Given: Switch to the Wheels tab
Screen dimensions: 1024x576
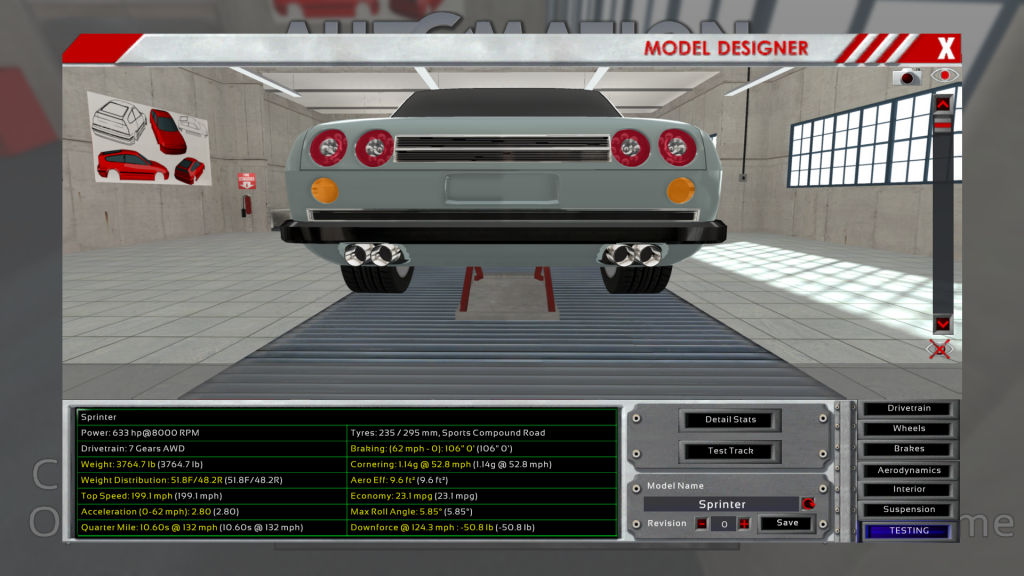Looking at the screenshot, I should point(909,429).
